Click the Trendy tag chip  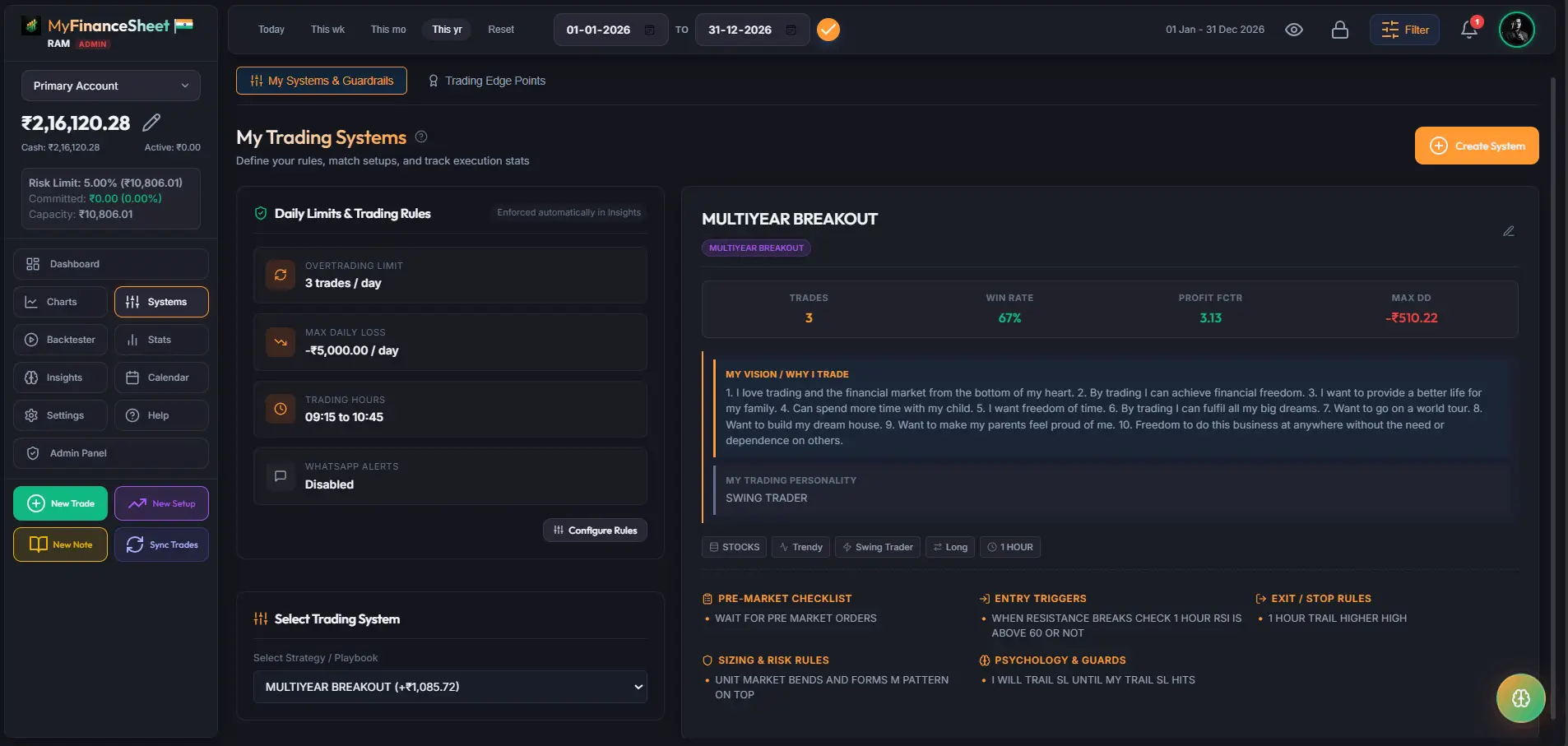pos(800,547)
